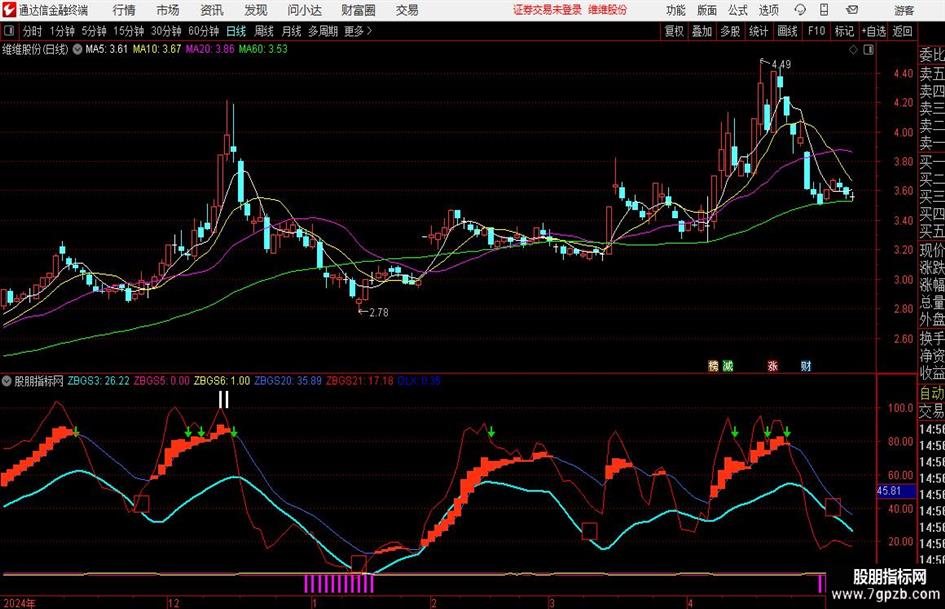
Task: Click the MA10: 3.67 indicator label
Action: tap(157, 49)
